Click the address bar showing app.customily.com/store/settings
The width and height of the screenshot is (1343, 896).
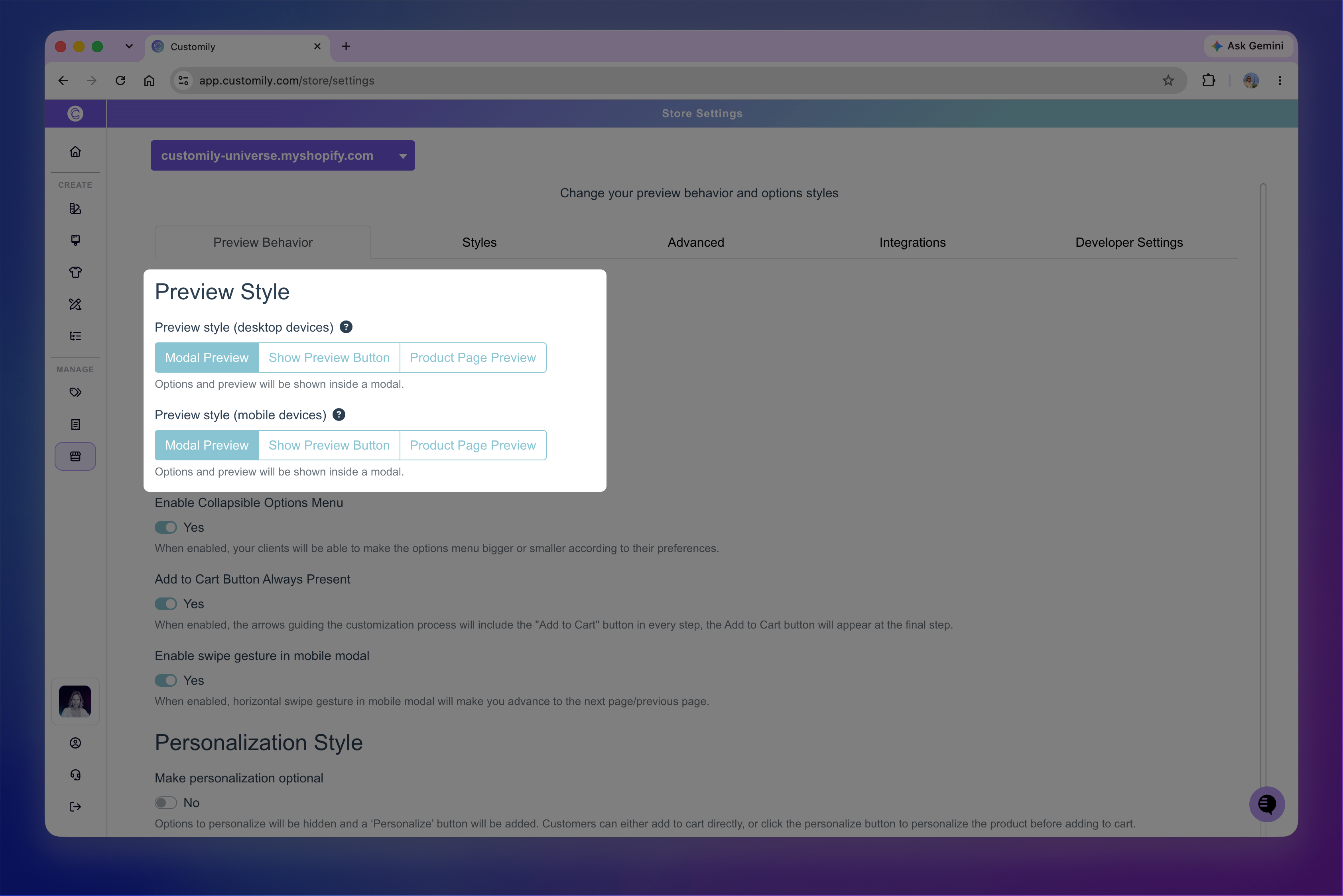pyautogui.click(x=678, y=81)
